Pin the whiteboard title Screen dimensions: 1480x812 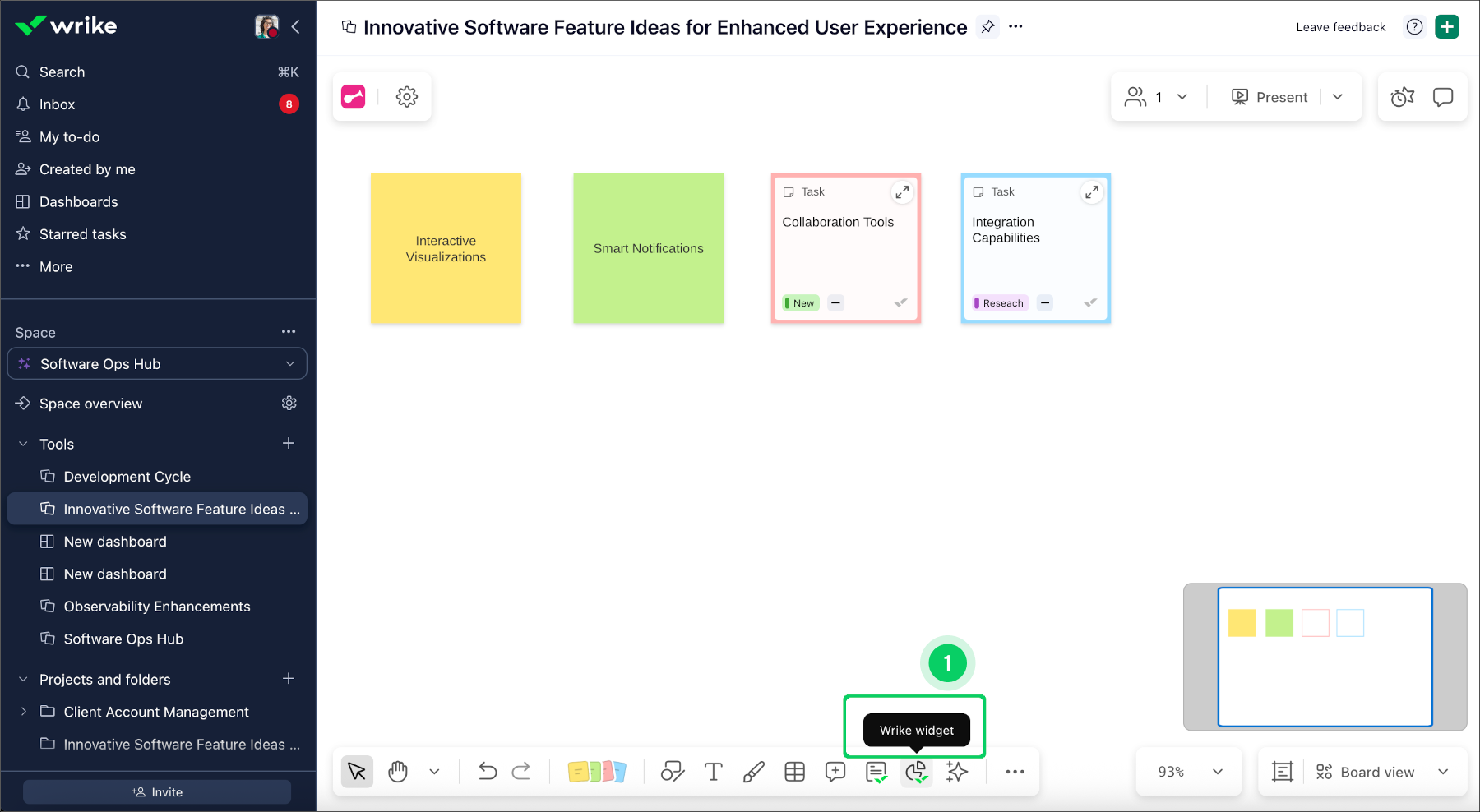click(987, 26)
